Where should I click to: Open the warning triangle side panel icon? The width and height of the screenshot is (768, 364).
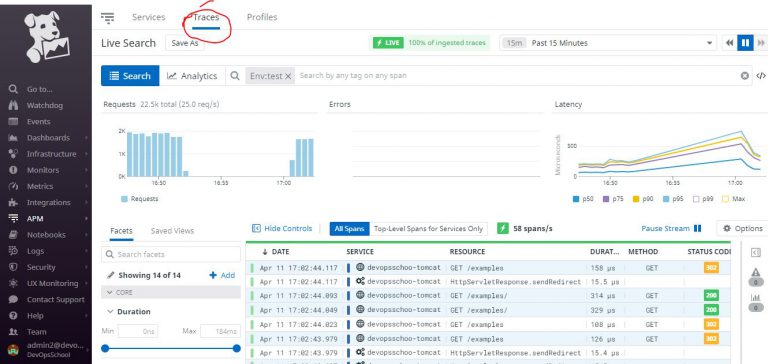point(756,272)
